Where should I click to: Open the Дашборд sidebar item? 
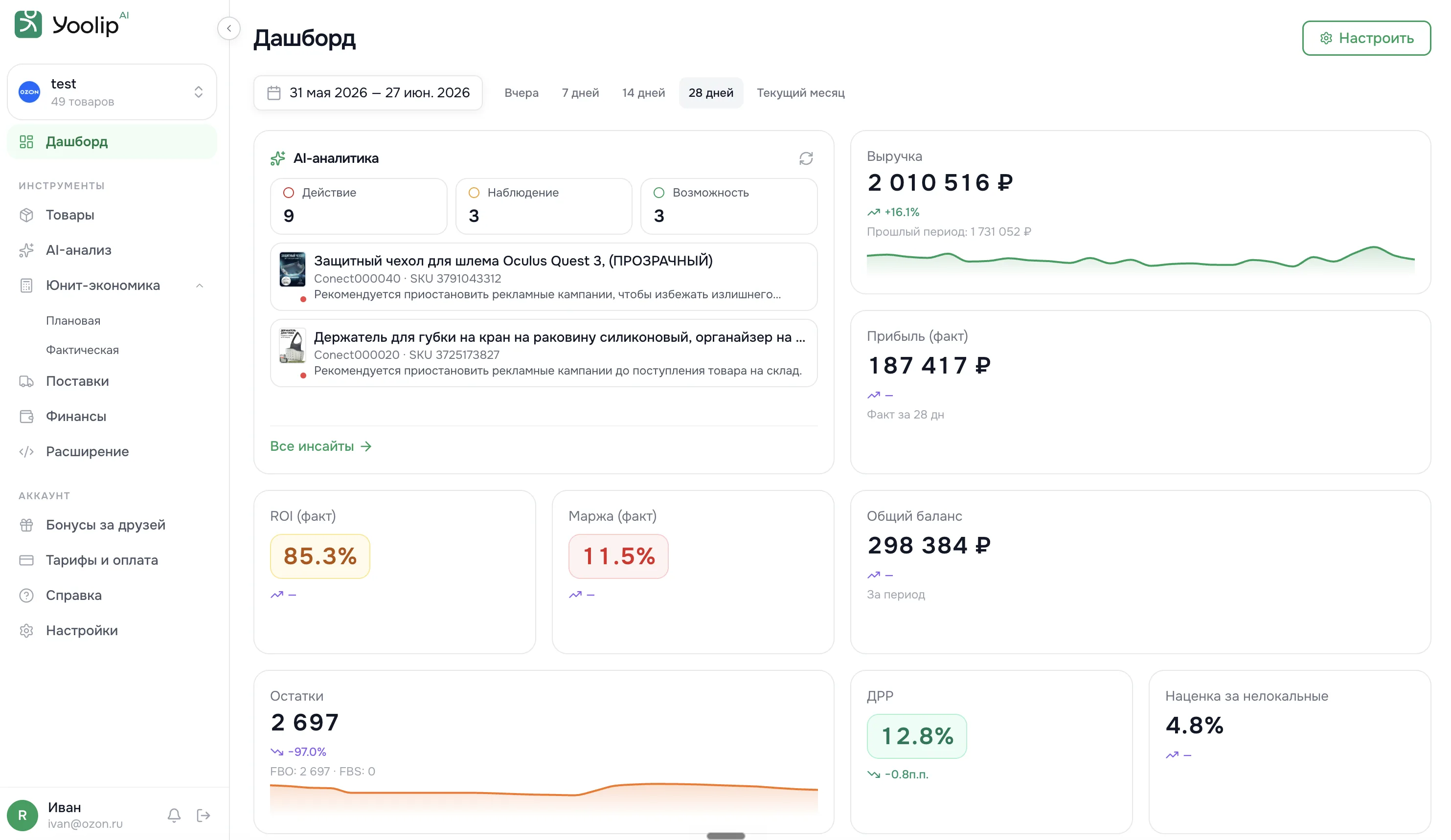(x=112, y=141)
